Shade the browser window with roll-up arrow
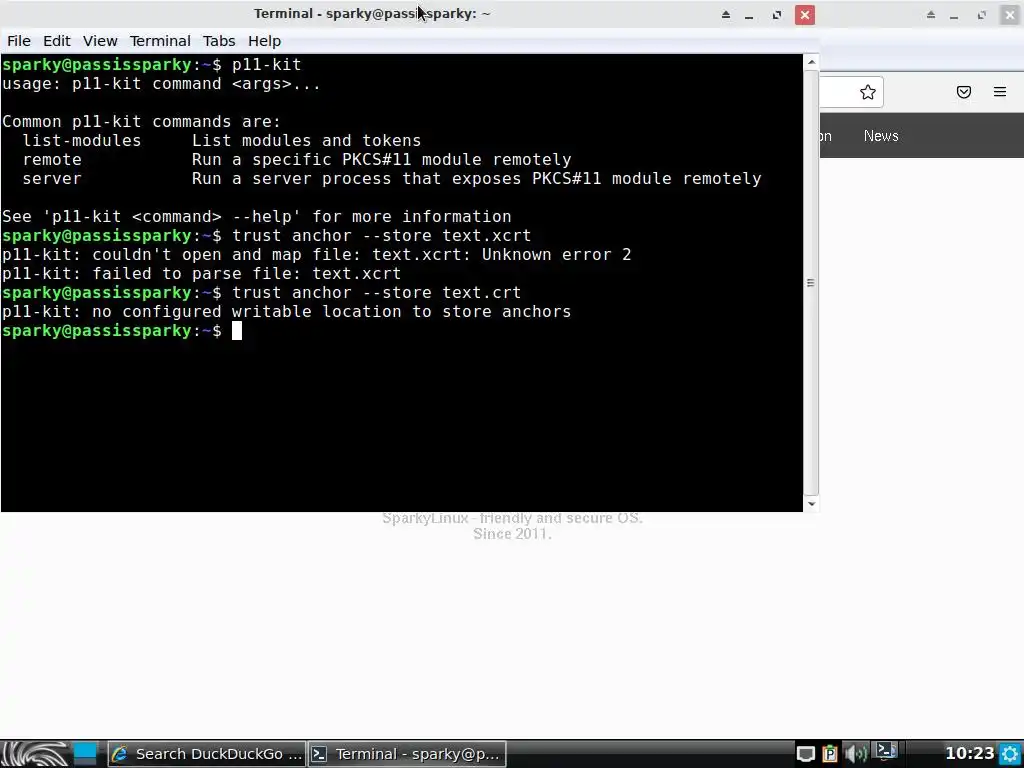1024x768 pixels. coord(931,14)
